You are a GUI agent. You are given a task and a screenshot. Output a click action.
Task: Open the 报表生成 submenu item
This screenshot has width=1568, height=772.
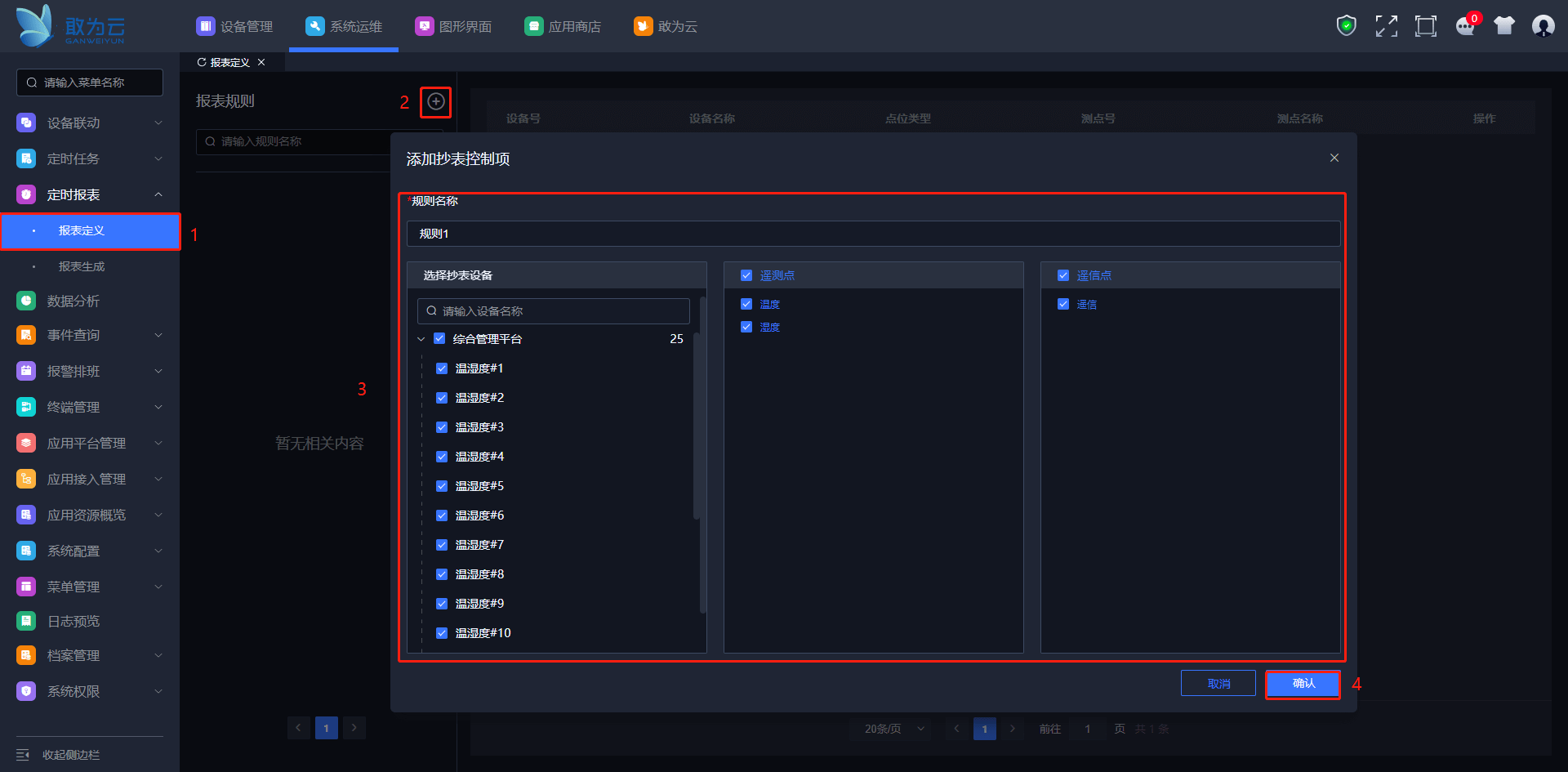[x=82, y=266]
